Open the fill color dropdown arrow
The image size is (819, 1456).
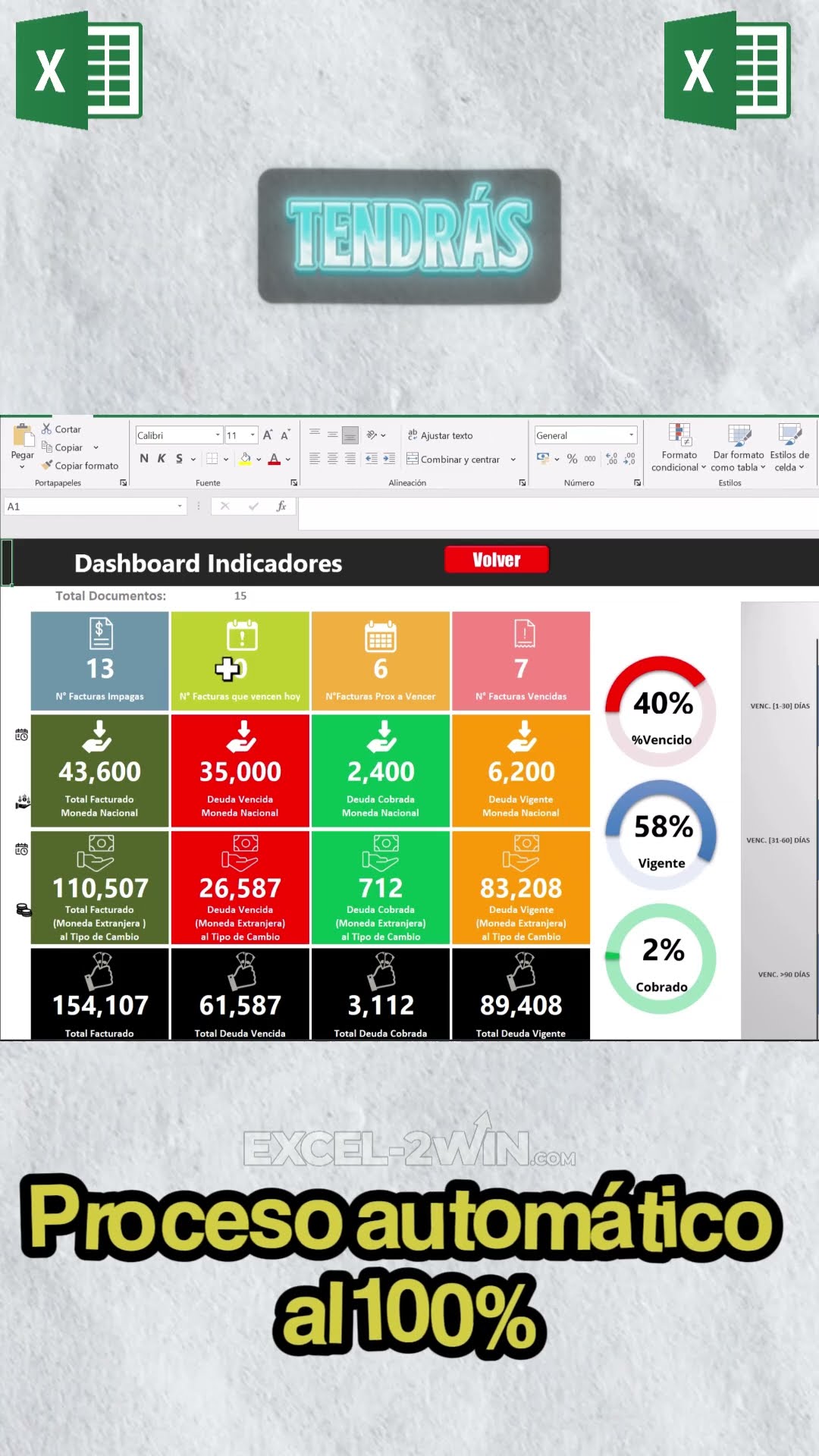point(259,459)
